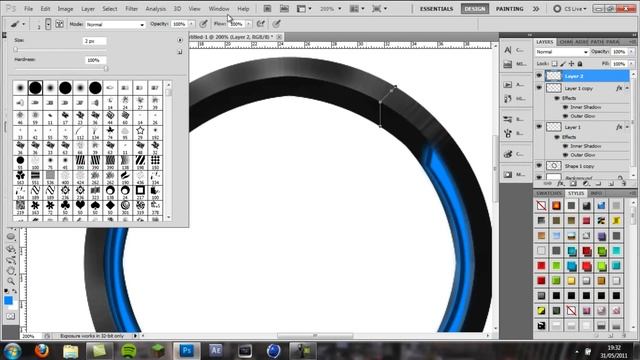
Task: Open the Analysis menu
Action: tap(156, 9)
